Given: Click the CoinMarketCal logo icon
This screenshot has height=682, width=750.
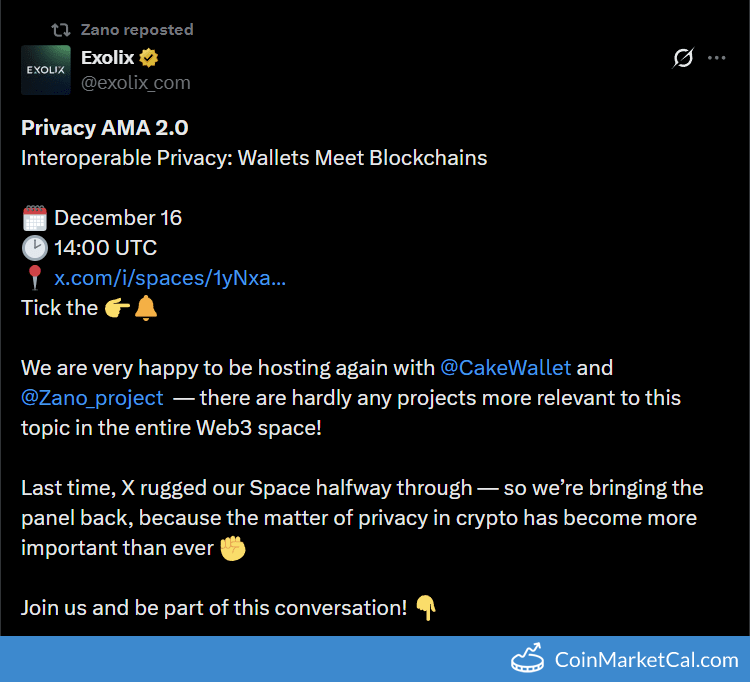Looking at the screenshot, I should click(529, 659).
